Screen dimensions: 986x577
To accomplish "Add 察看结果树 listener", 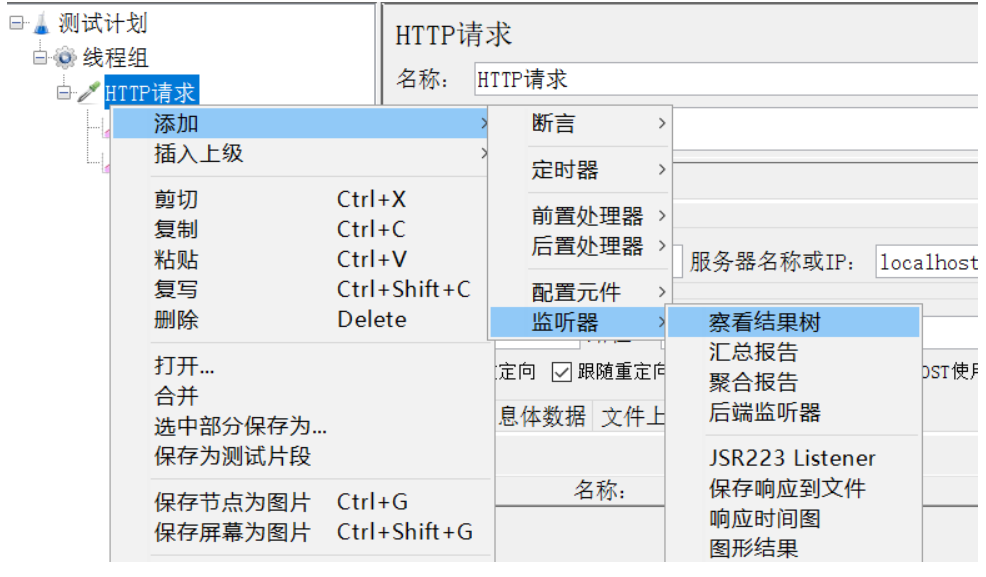I will (x=794, y=322).
